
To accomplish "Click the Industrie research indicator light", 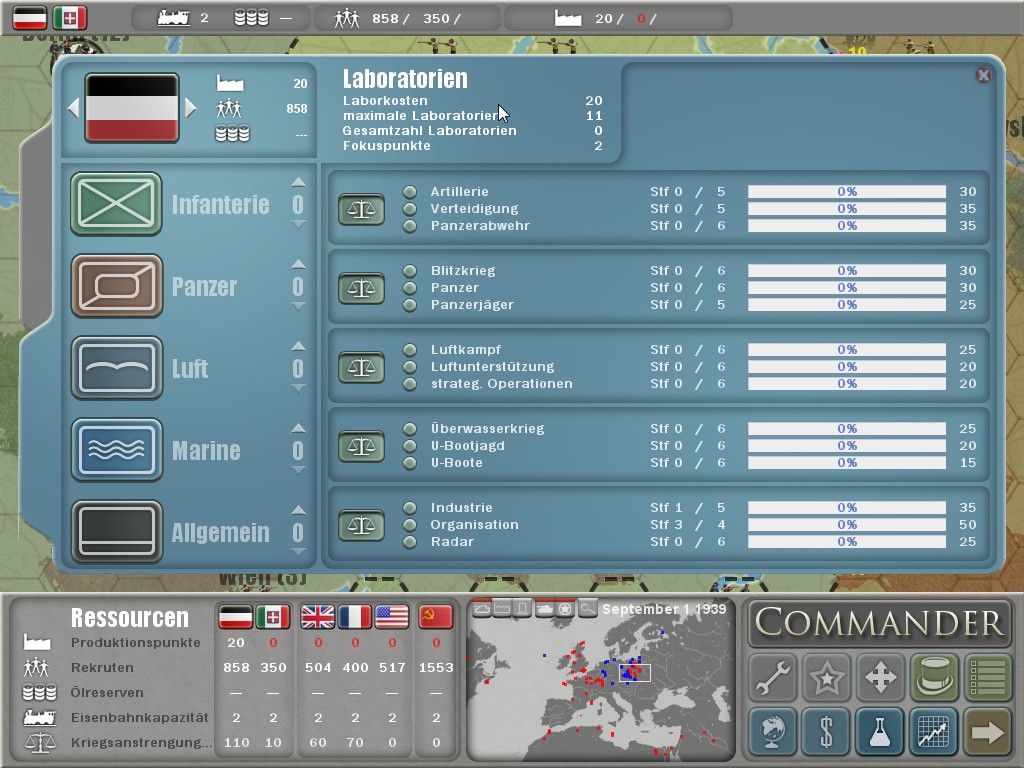I will coord(409,507).
